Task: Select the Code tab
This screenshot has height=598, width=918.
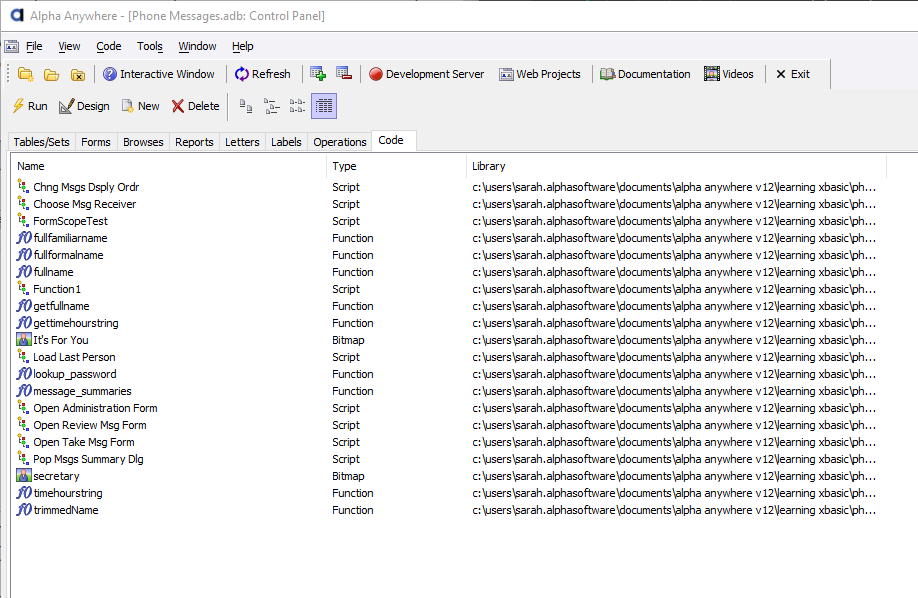Action: (394, 141)
